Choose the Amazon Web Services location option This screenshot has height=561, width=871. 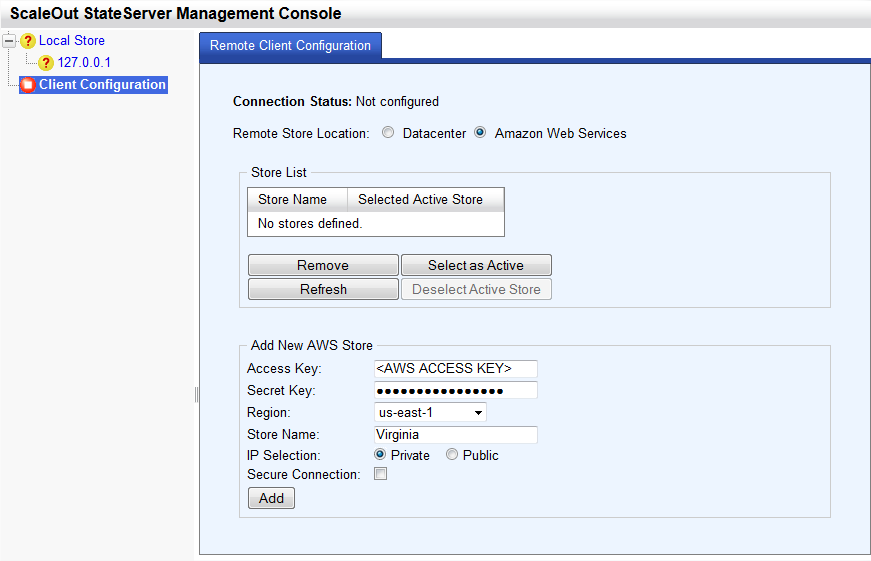click(480, 133)
